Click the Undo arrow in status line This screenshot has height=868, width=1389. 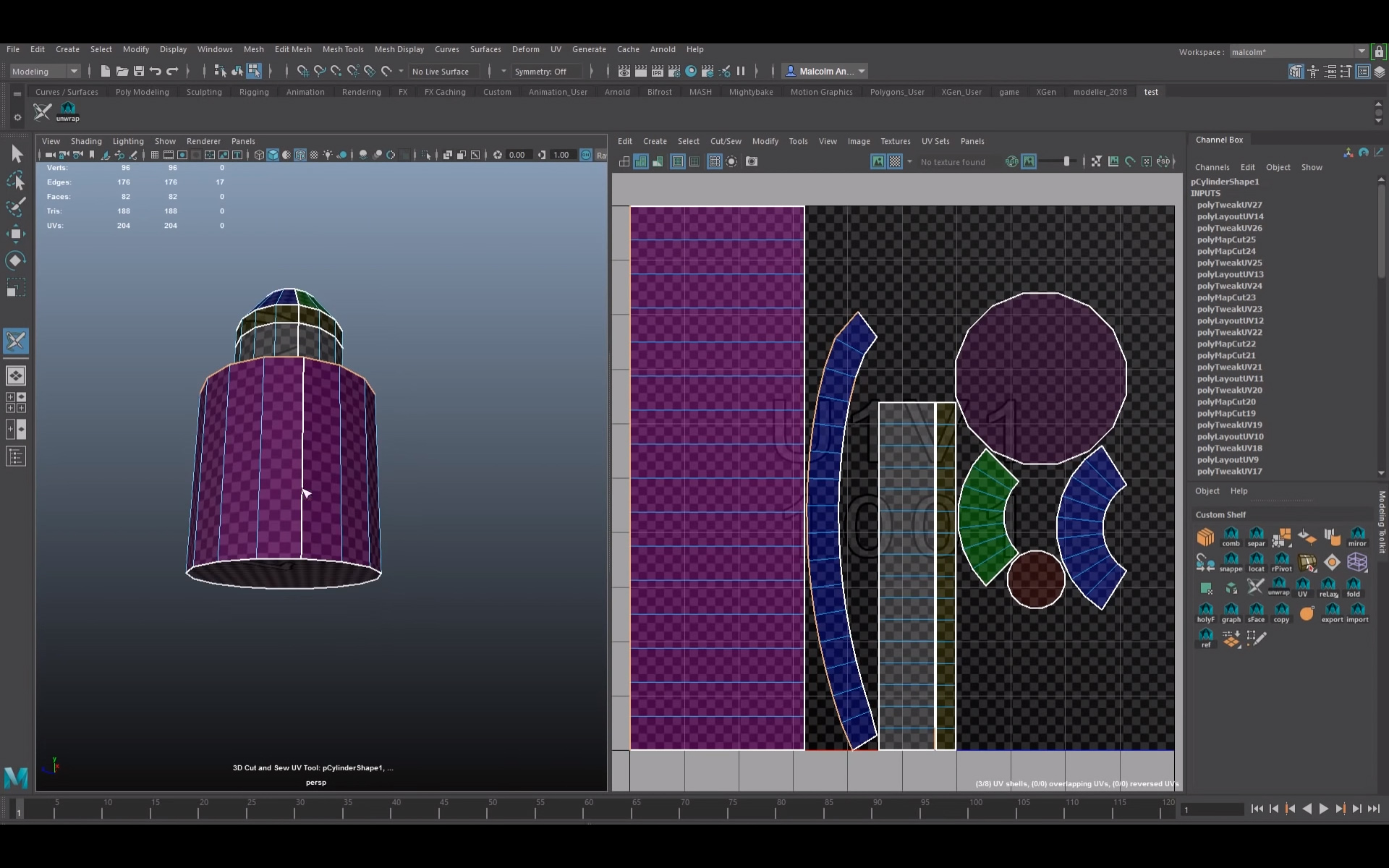click(156, 71)
